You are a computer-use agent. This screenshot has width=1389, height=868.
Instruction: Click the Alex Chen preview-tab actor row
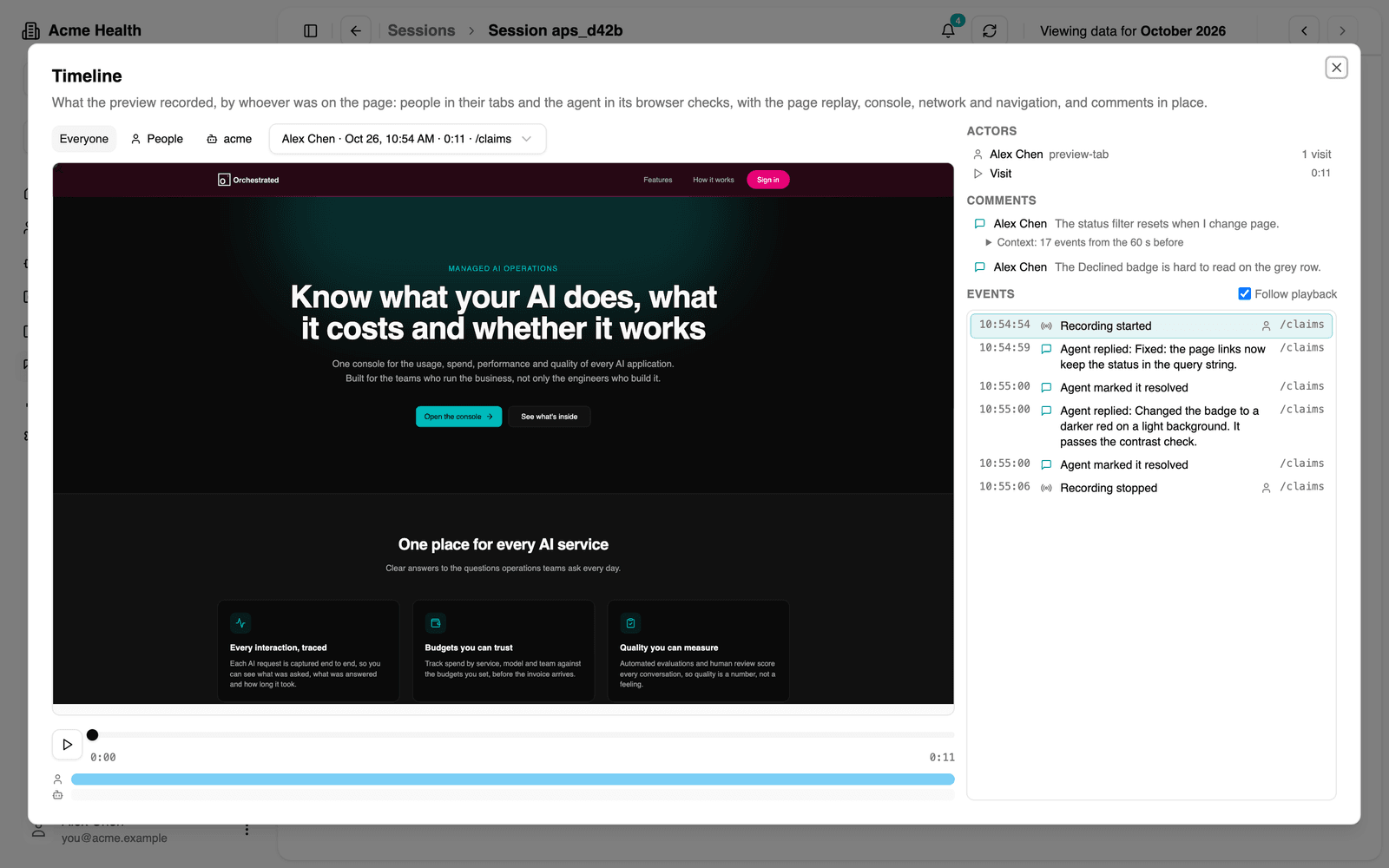point(1152,155)
